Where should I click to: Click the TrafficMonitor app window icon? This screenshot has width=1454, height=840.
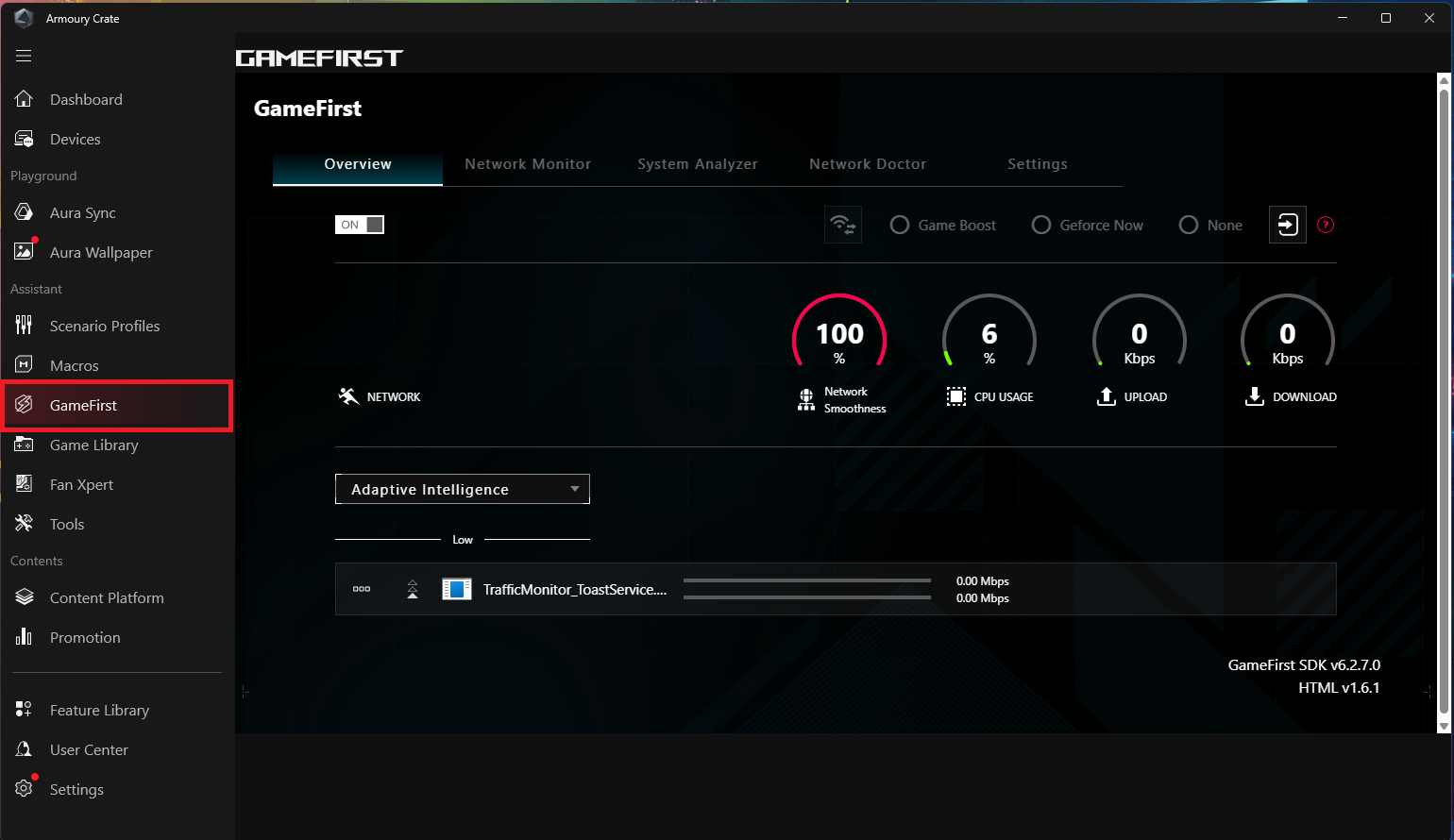[457, 589]
